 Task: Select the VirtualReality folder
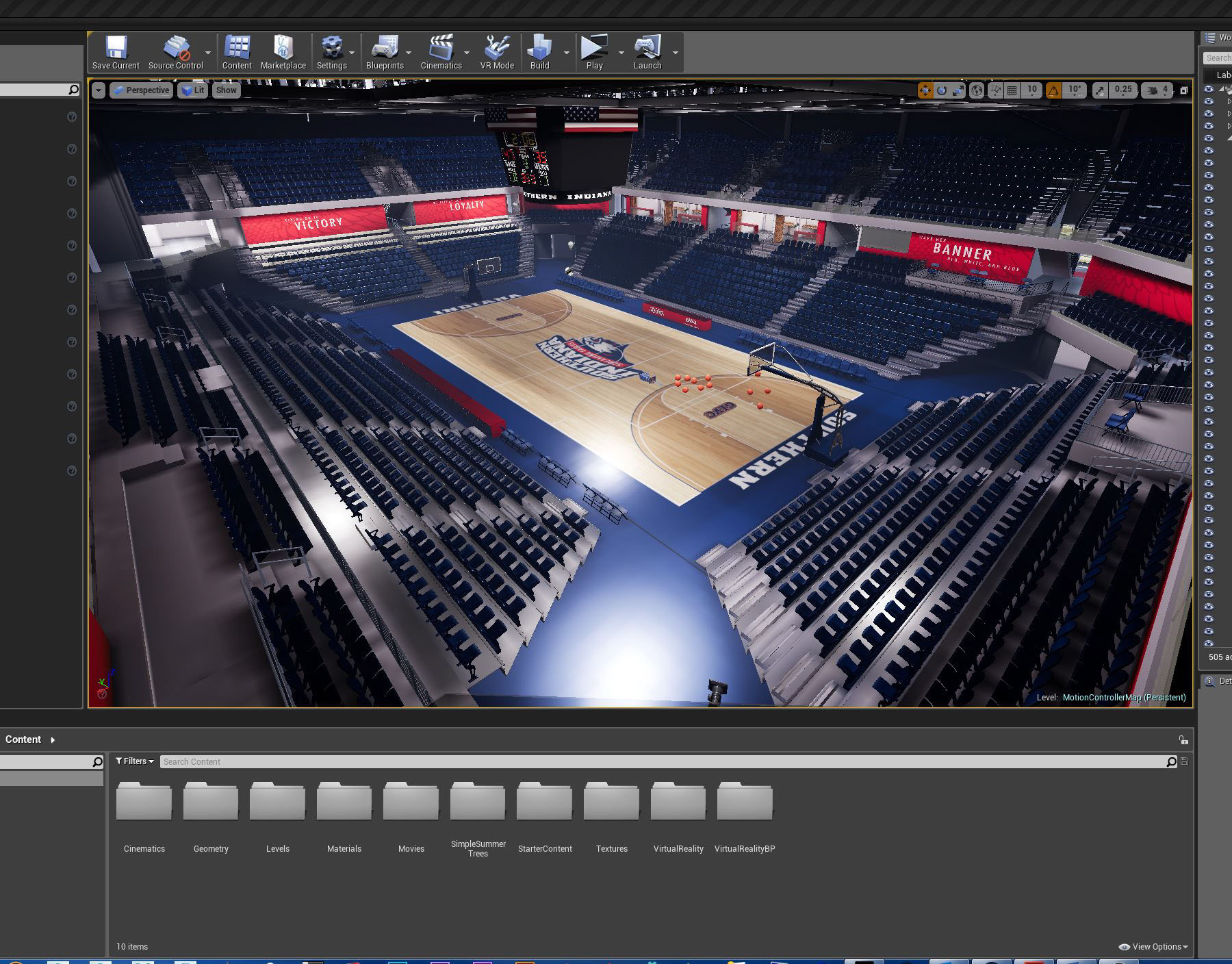[678, 817]
